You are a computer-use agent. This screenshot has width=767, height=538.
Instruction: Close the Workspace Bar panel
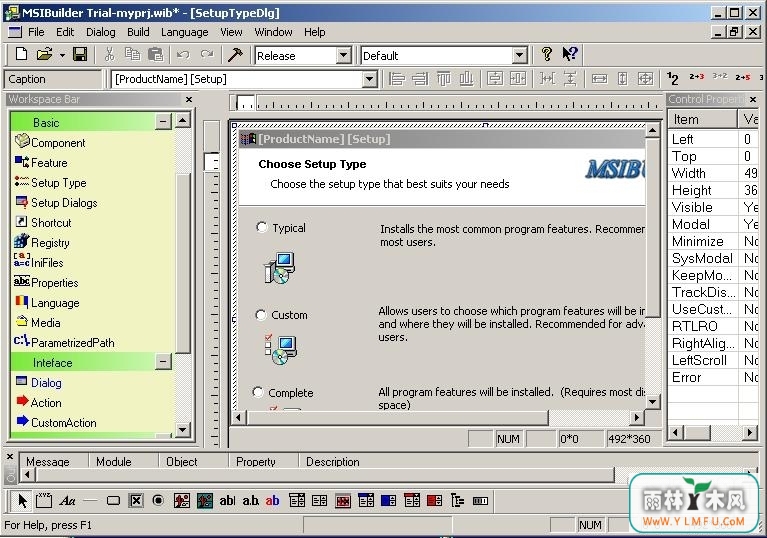(x=189, y=99)
